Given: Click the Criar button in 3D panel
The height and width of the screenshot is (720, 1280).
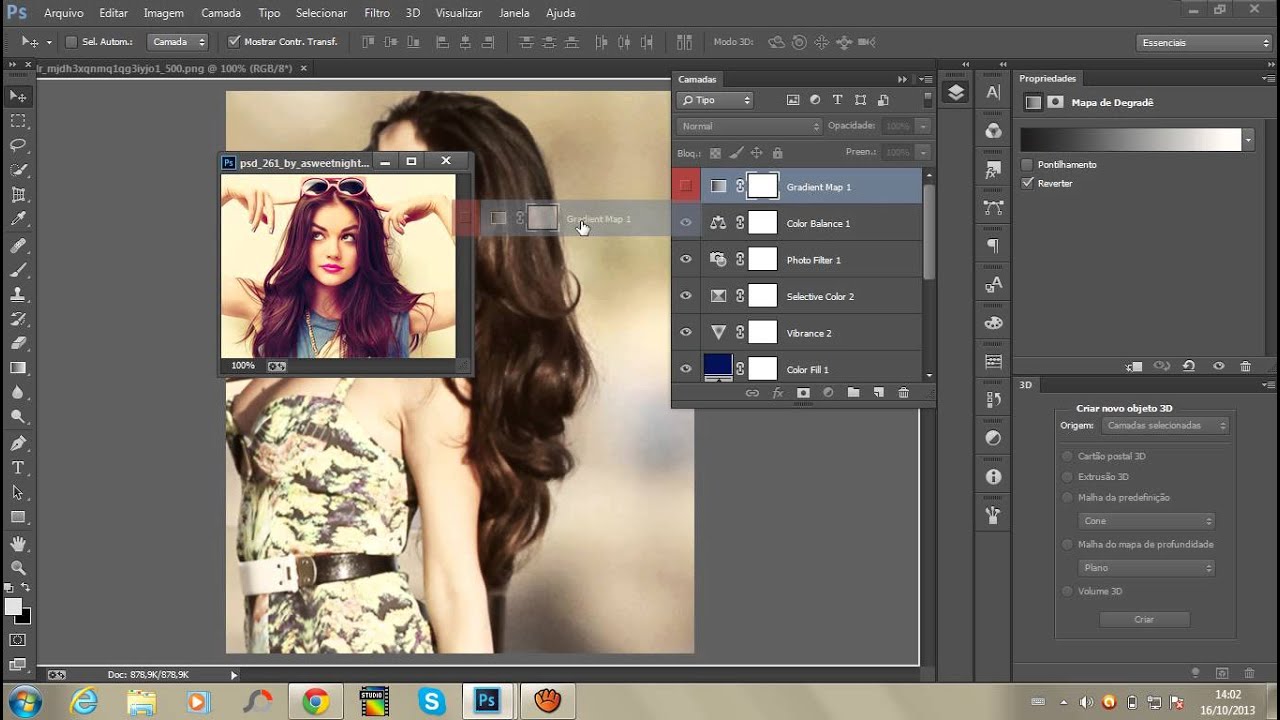Looking at the screenshot, I should (1144, 619).
